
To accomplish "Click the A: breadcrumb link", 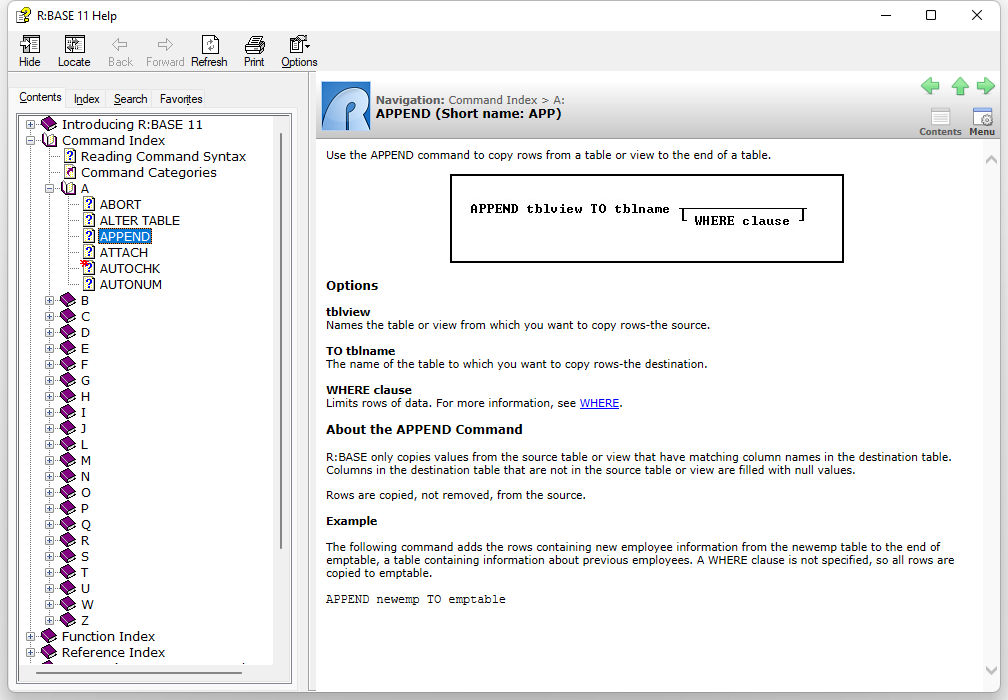I will click(559, 100).
